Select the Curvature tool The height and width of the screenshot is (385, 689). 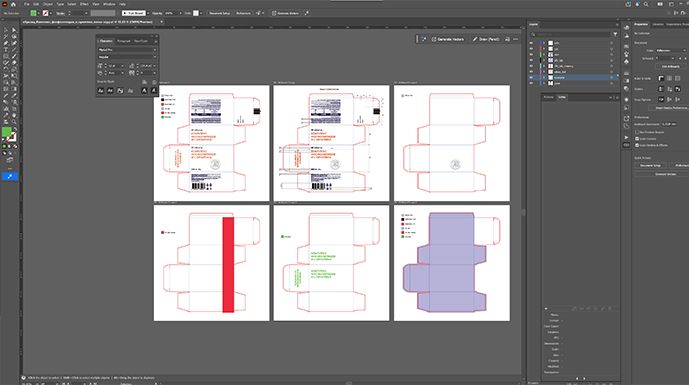14,43
